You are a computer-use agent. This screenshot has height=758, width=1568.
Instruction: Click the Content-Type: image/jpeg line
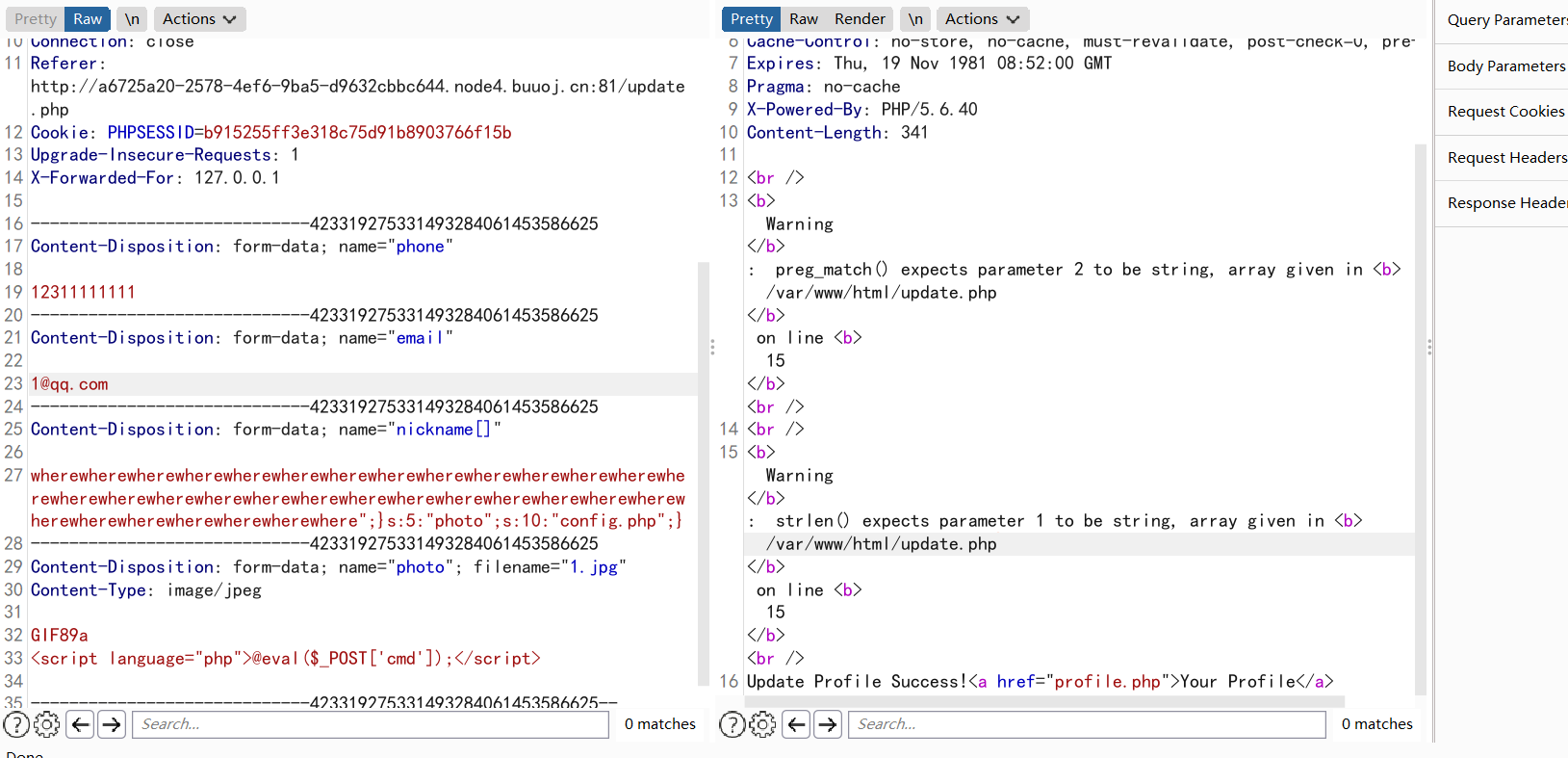pyautogui.click(x=146, y=590)
